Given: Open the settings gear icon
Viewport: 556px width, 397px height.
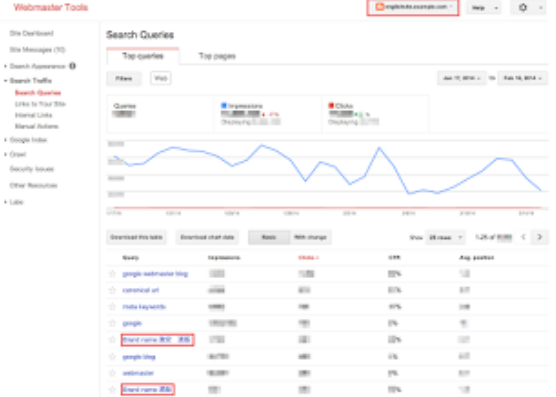Looking at the screenshot, I should pyautogui.click(x=523, y=7).
